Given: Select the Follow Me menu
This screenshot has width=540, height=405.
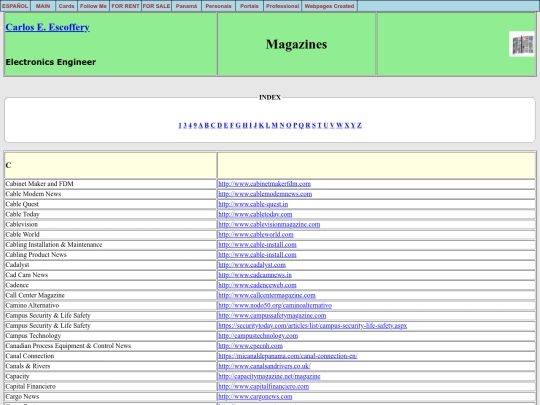Looking at the screenshot, I should 93,6.
